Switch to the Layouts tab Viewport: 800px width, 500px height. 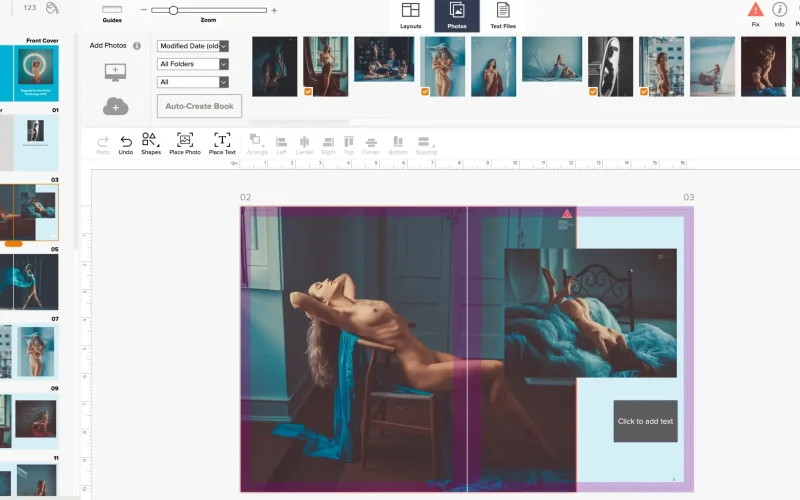(x=411, y=14)
